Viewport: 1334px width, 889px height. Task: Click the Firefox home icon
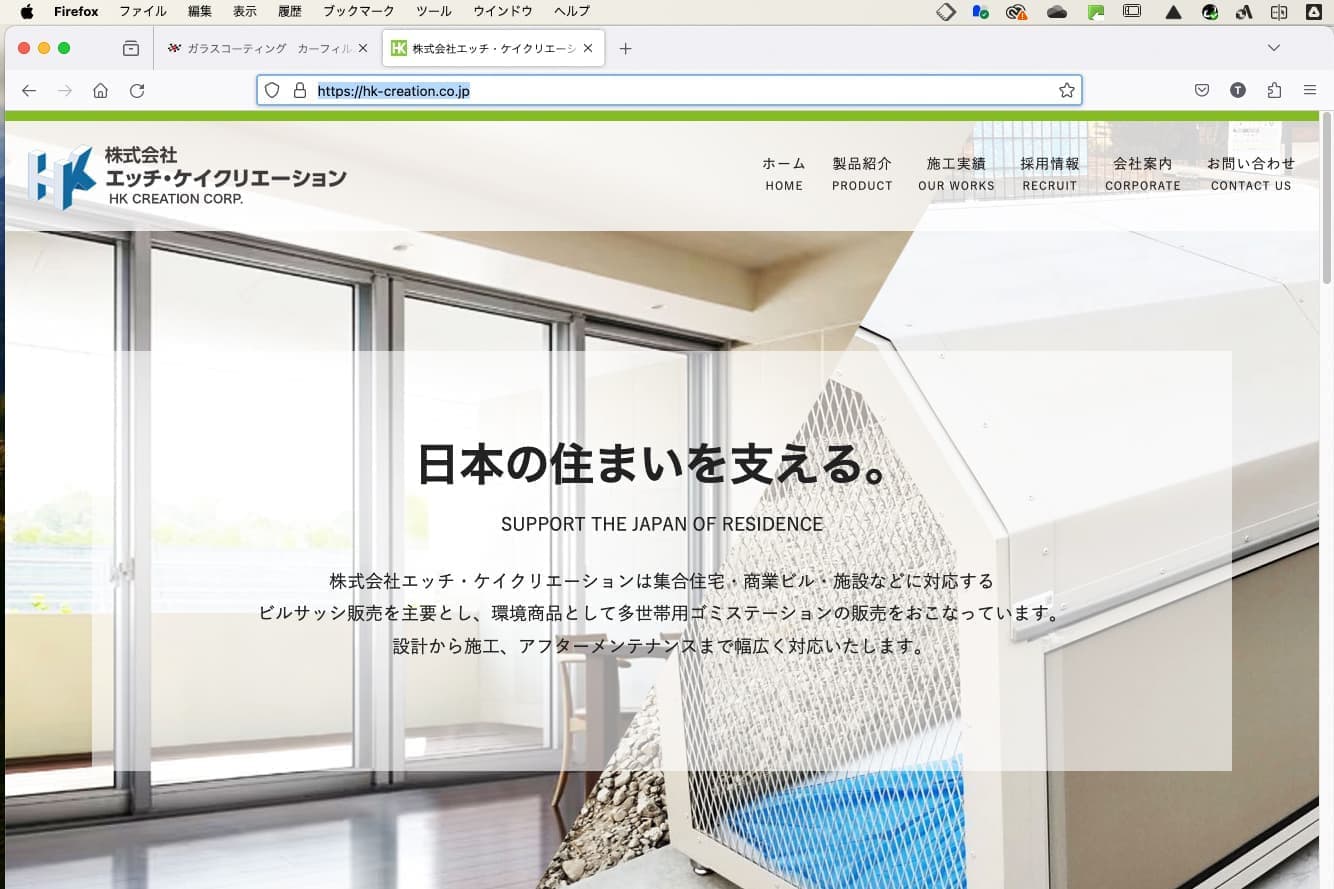100,91
